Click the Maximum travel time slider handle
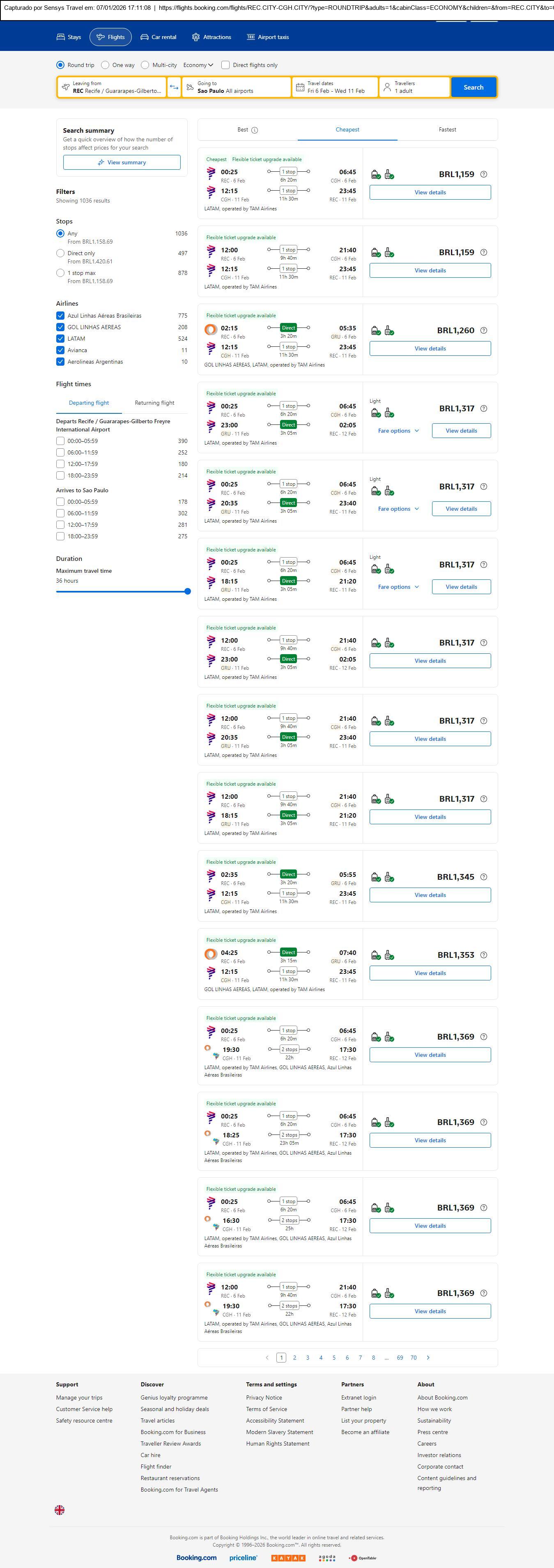Image resolution: width=554 pixels, height=1568 pixels. coord(187,591)
